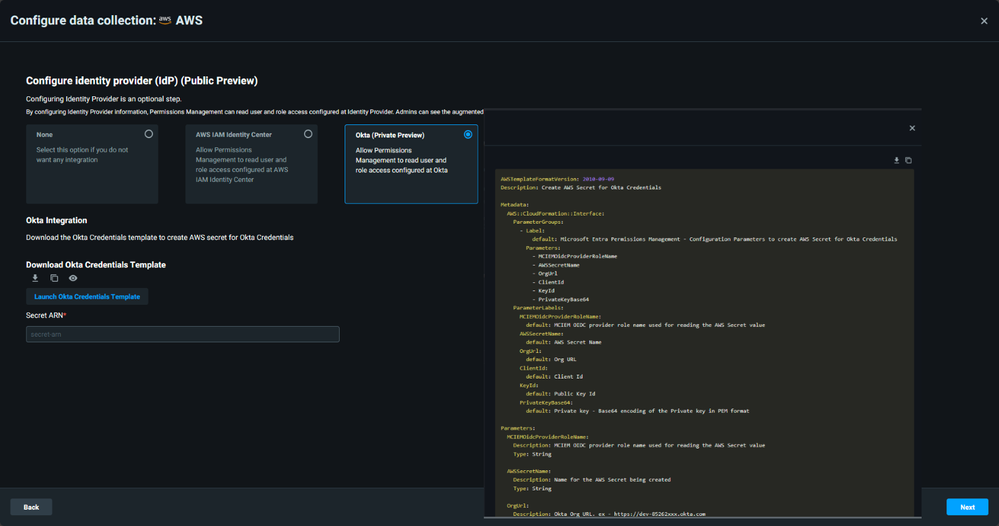The height and width of the screenshot is (526, 999).
Task: Proceed with the Next button
Action: point(967,507)
